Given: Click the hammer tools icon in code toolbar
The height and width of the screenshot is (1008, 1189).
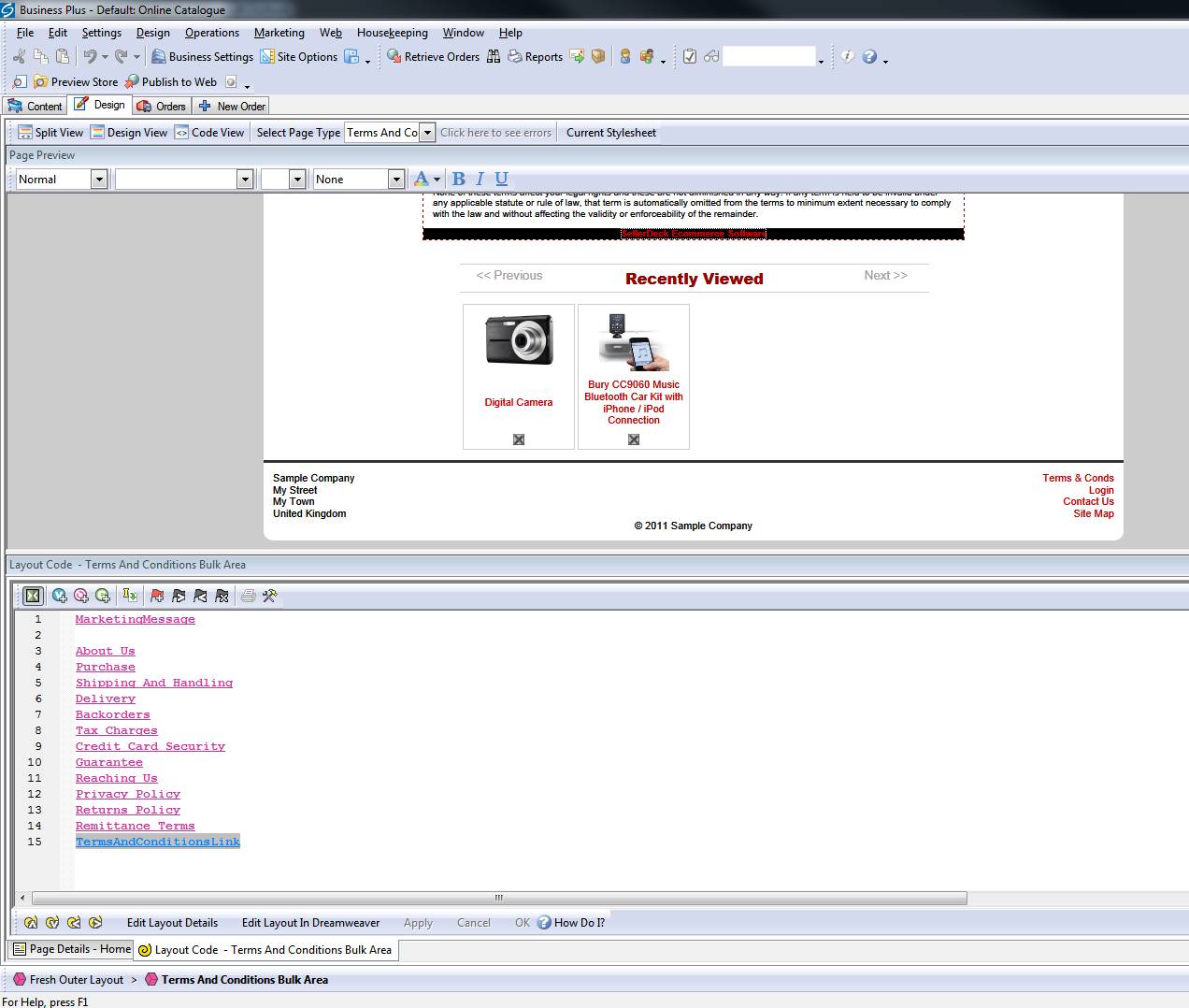Looking at the screenshot, I should coord(270,596).
